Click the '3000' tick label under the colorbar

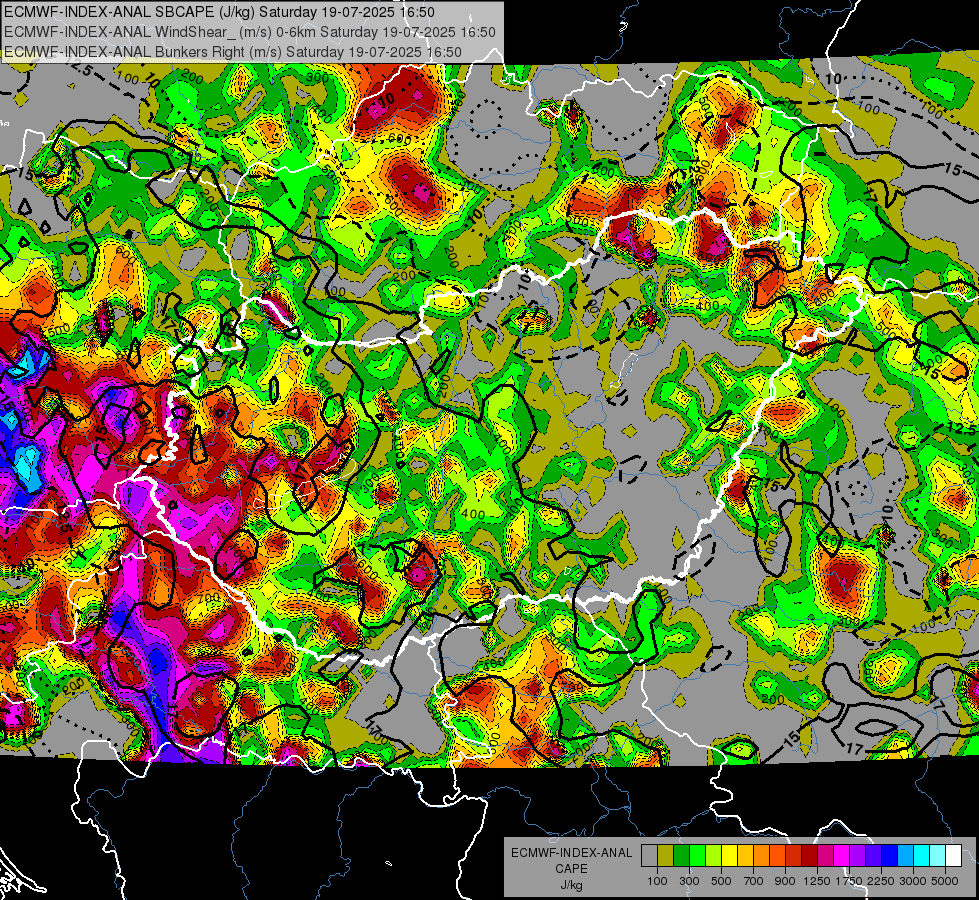click(x=913, y=881)
